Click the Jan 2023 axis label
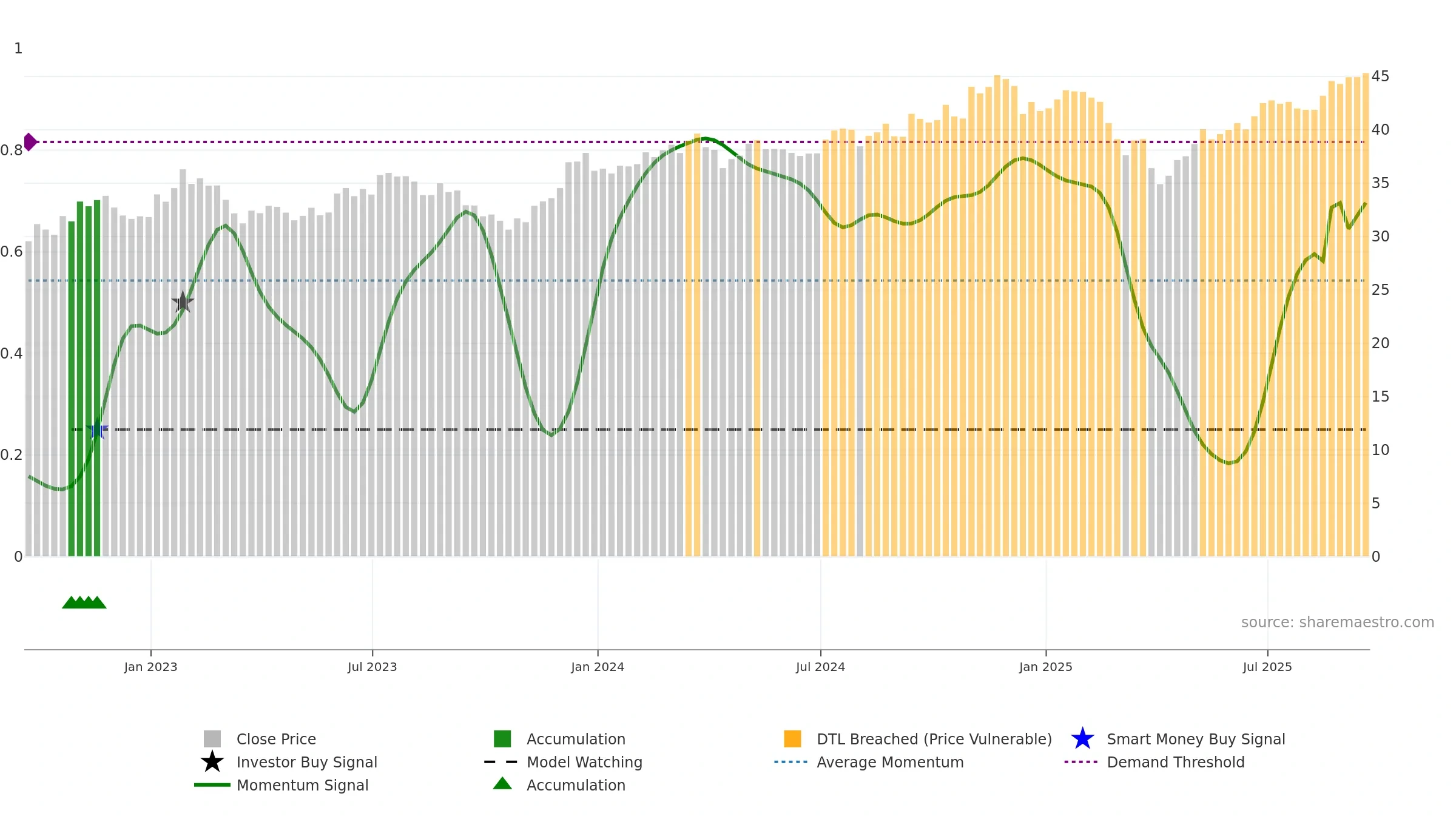This screenshot has height=819, width=1456. click(x=150, y=667)
